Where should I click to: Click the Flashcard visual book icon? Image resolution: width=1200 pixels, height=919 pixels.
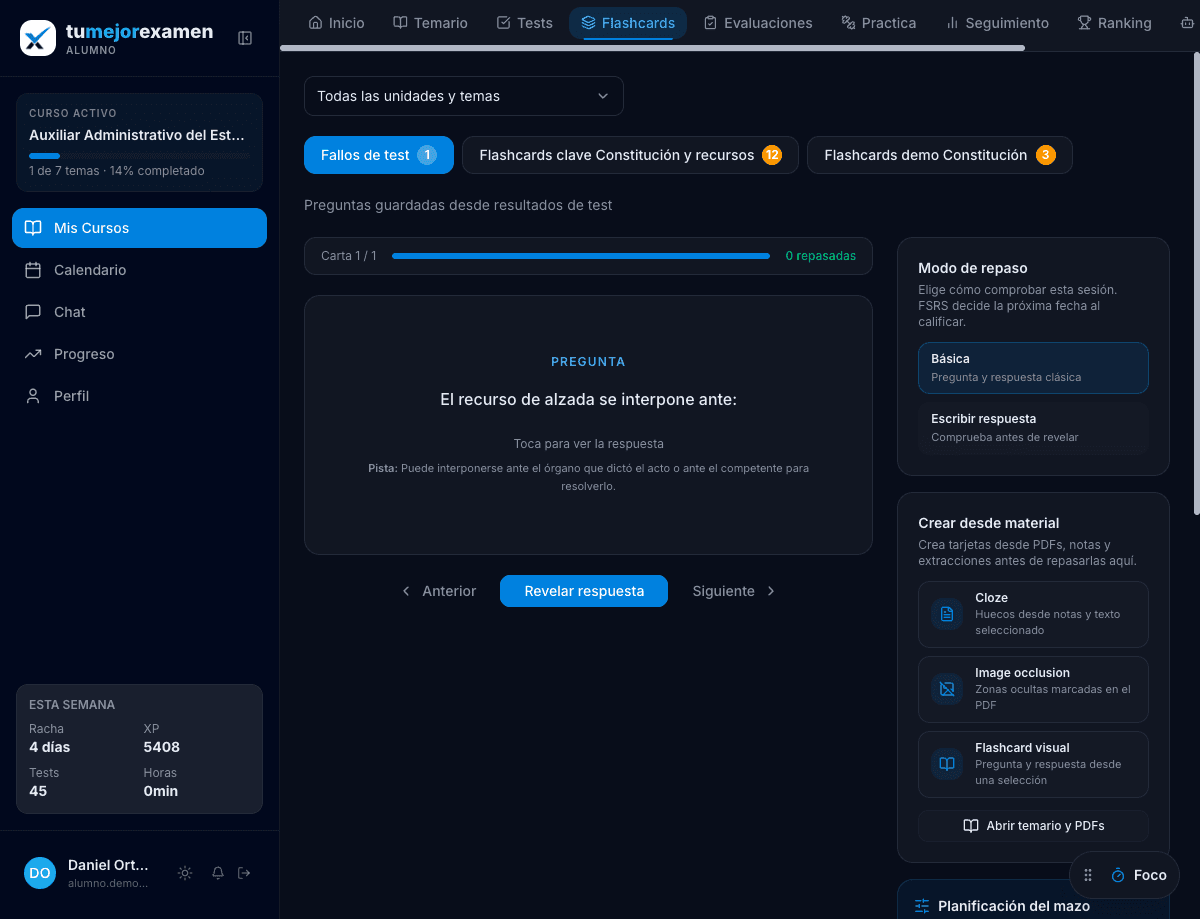click(947, 764)
